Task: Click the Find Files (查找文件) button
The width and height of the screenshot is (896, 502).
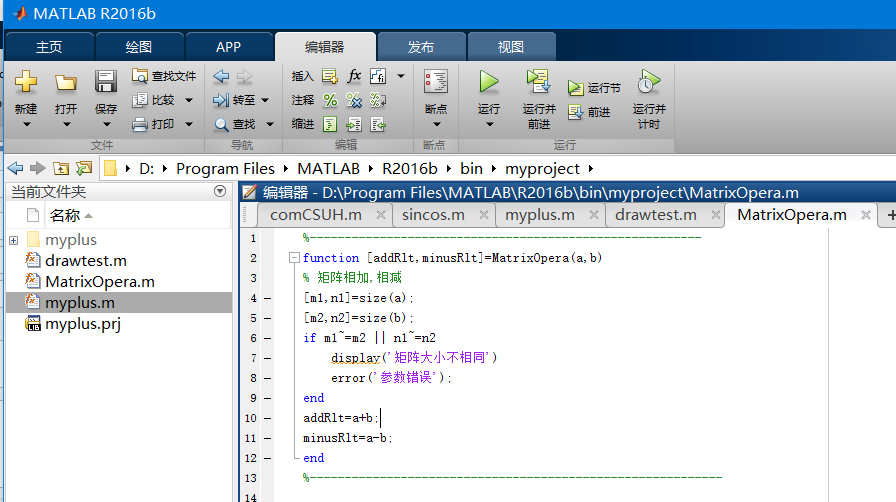Action: click(x=164, y=76)
